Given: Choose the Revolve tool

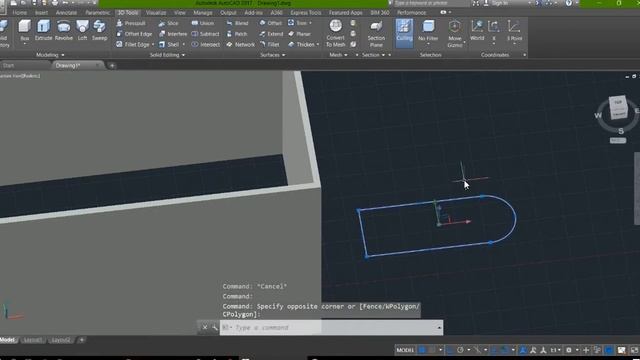Looking at the screenshot, I should click(x=64, y=31).
